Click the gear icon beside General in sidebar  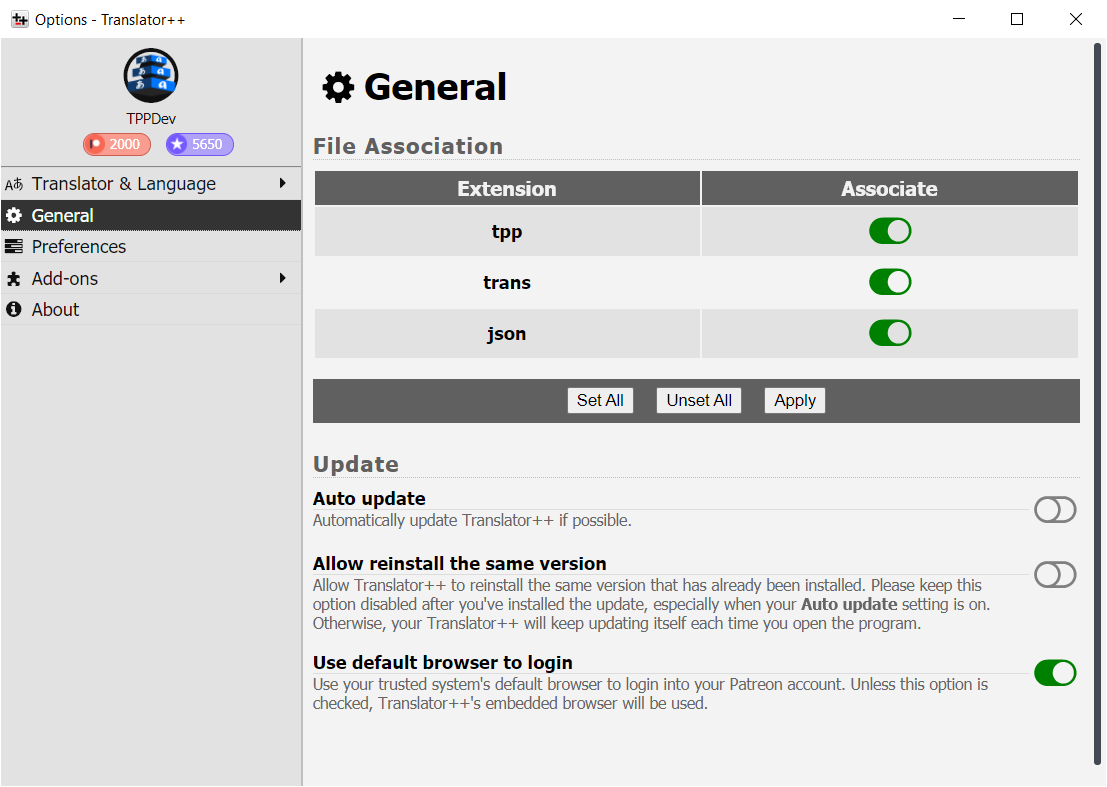(14, 215)
